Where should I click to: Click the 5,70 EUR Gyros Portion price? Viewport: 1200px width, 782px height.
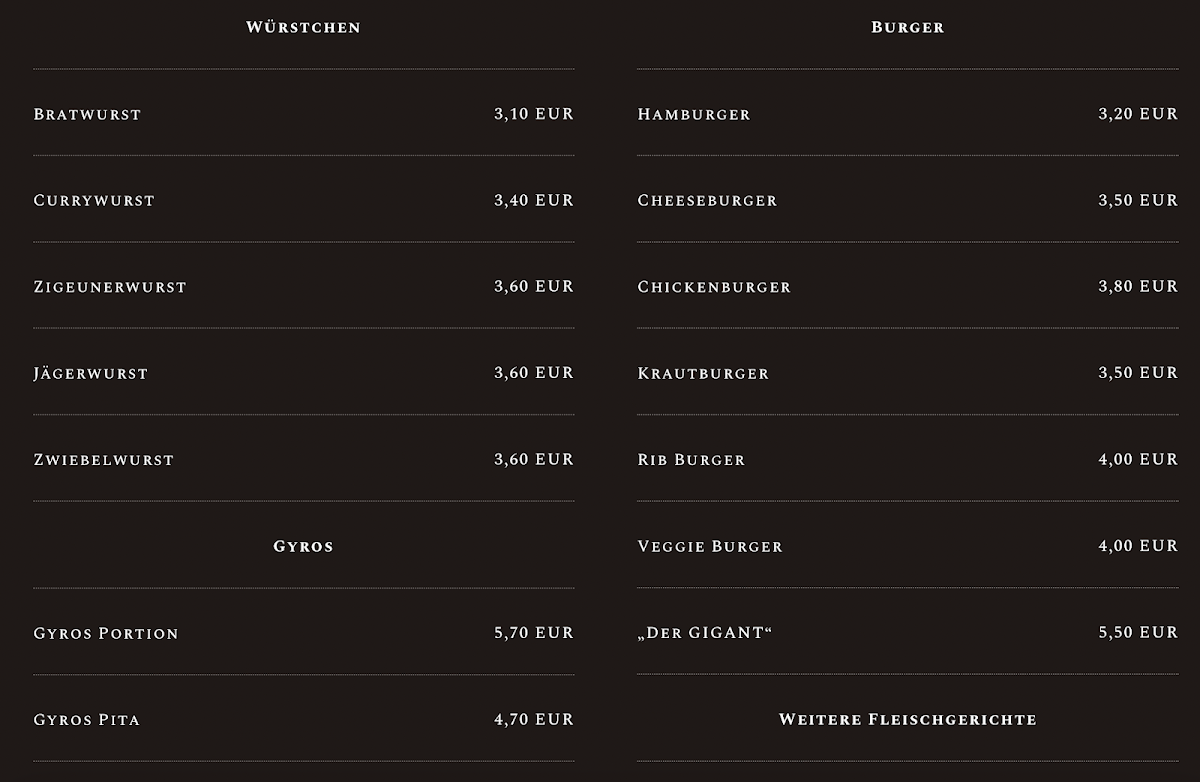coord(534,633)
